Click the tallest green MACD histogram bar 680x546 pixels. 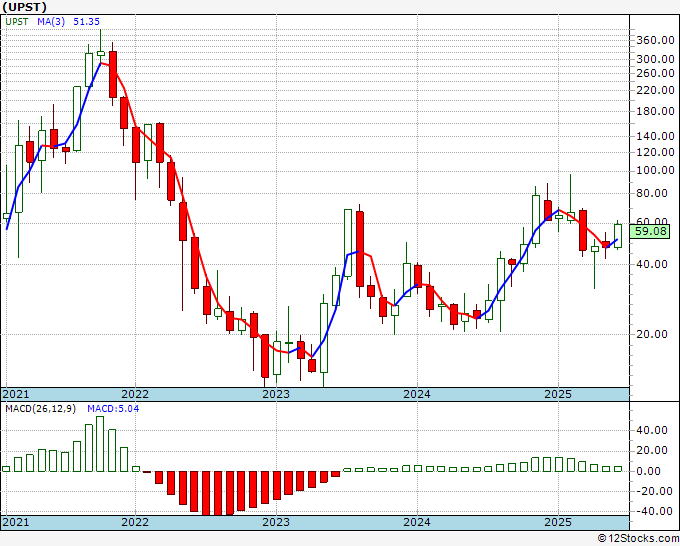point(100,444)
